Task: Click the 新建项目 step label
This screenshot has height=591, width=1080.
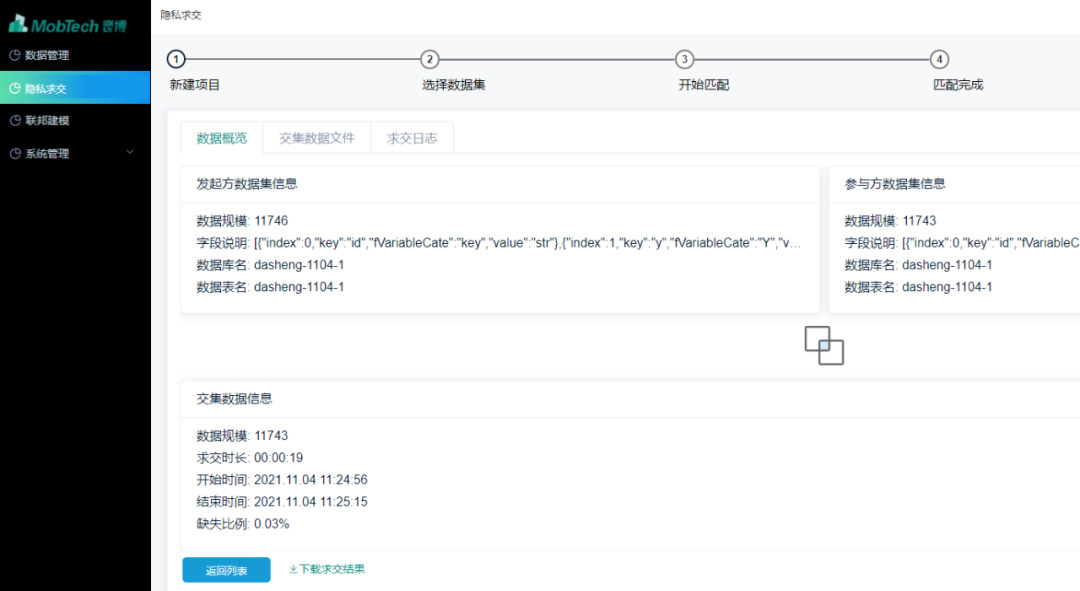Action: point(195,85)
